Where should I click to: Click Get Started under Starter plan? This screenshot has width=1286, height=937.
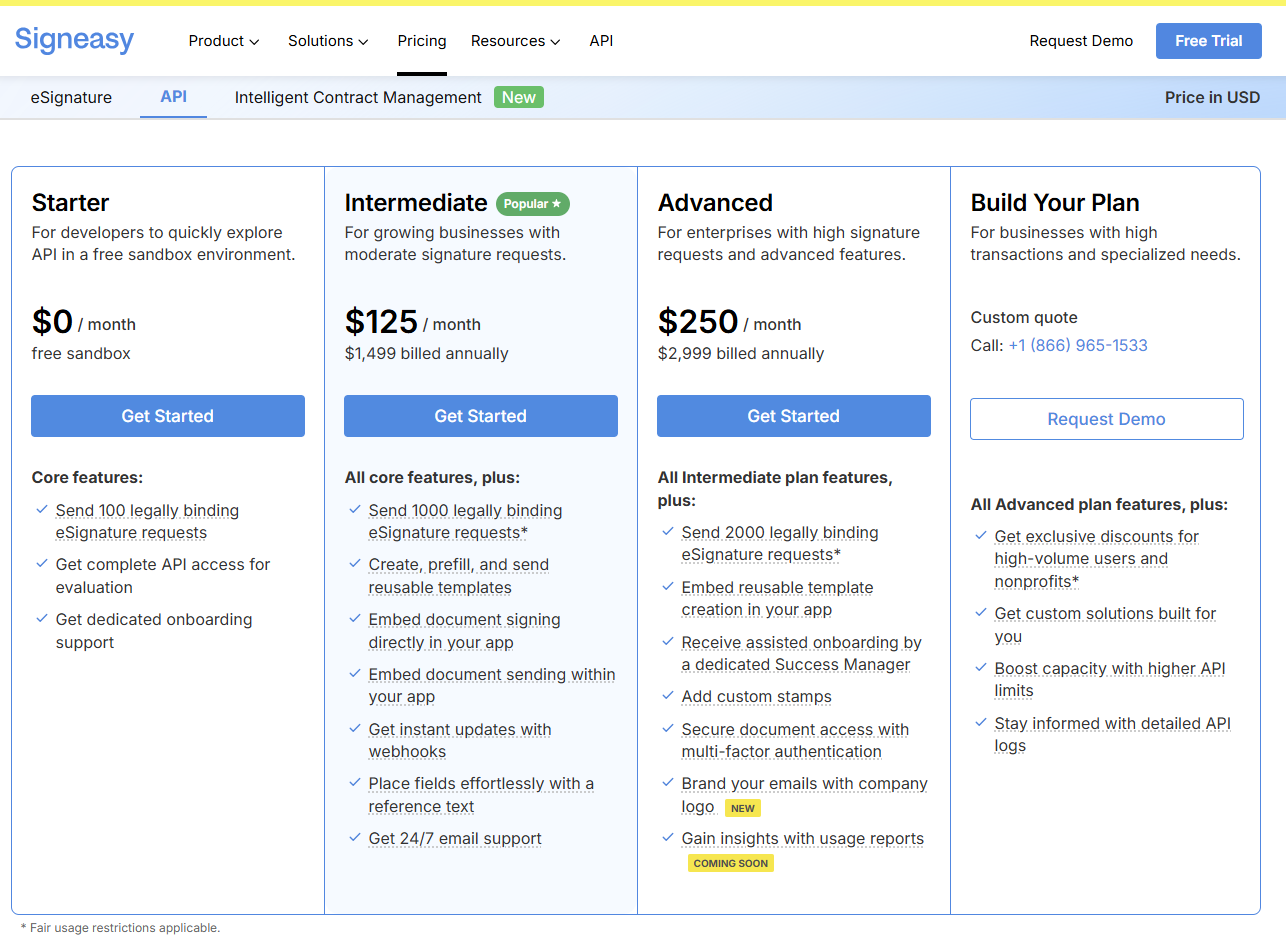coord(168,416)
